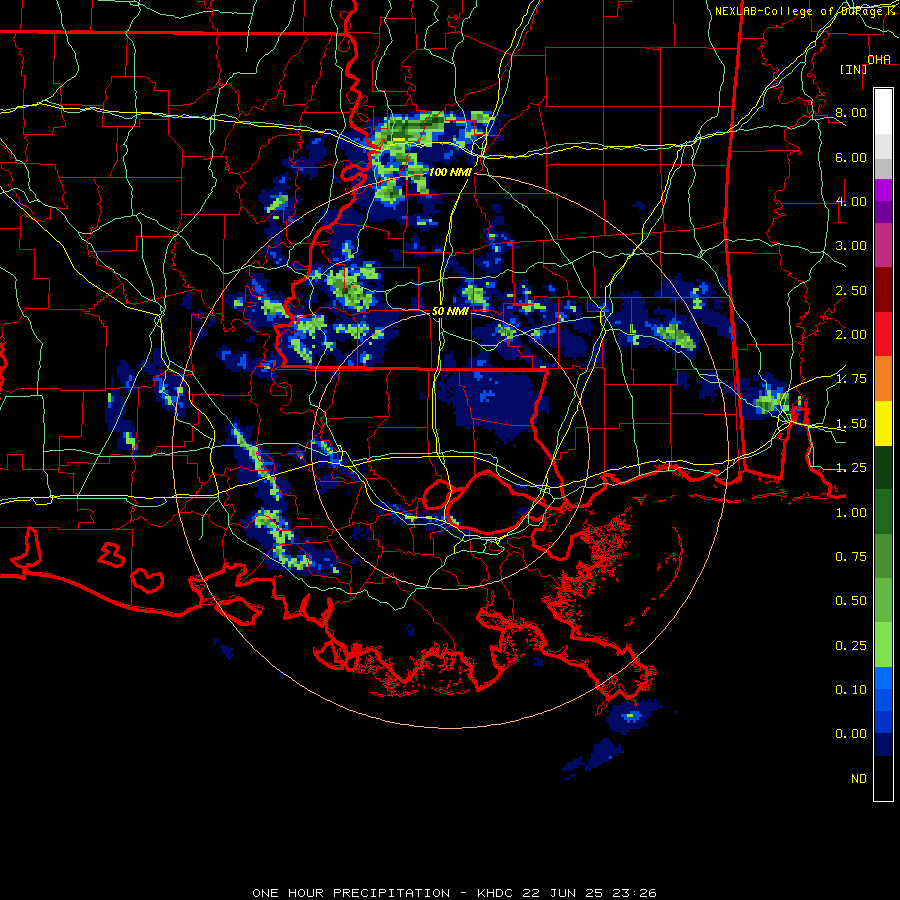Click the dark navy 0.00 legend swatch
Viewport: 900px width, 900px height.
883,744
